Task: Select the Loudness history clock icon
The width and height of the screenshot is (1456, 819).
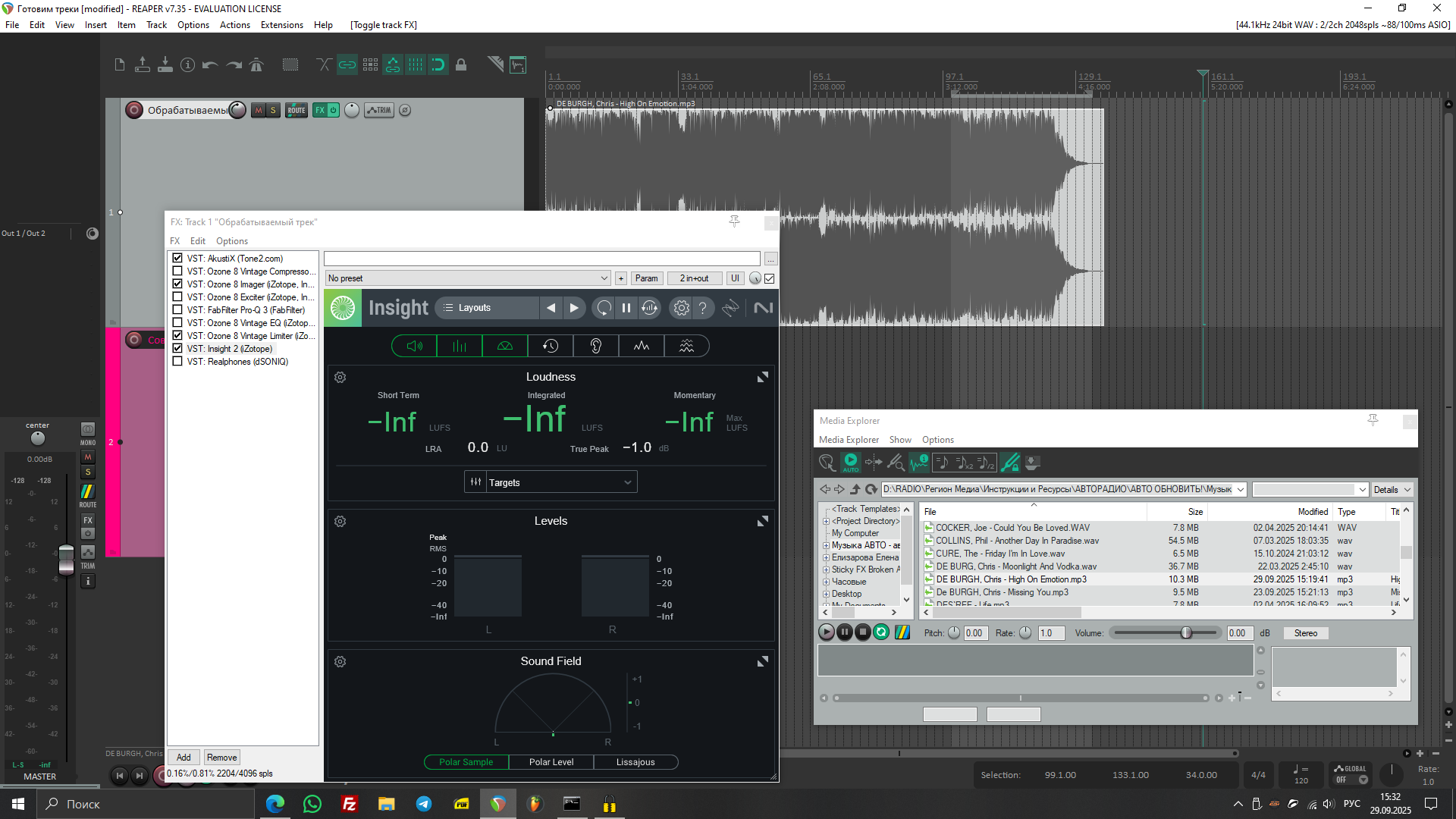Action: click(551, 347)
